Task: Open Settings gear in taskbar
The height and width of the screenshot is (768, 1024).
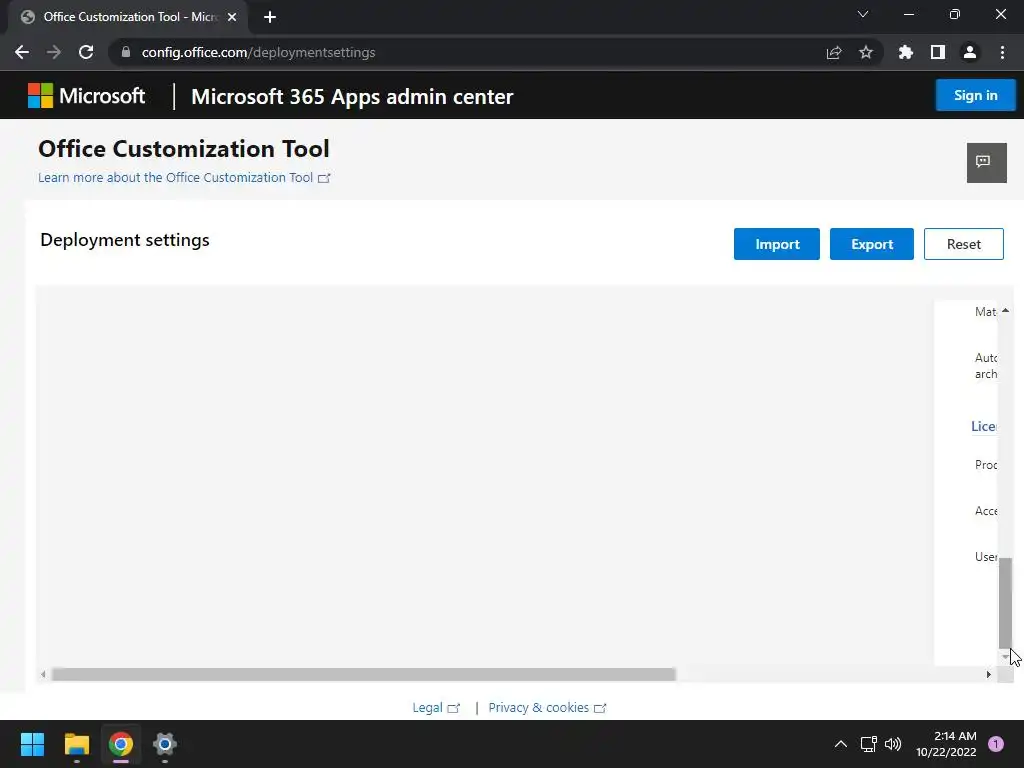Action: 165,744
